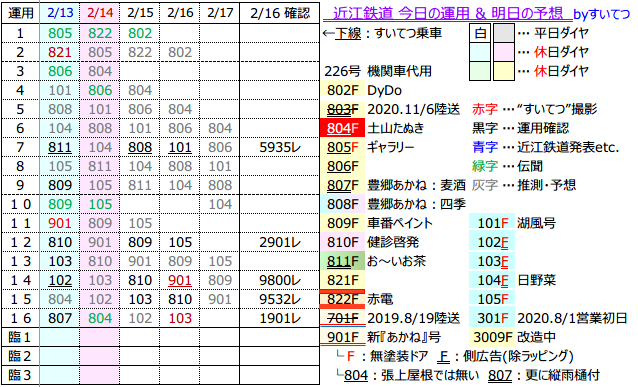
Task: Click the red-highlighted 804F legend cell
Action: point(343,128)
